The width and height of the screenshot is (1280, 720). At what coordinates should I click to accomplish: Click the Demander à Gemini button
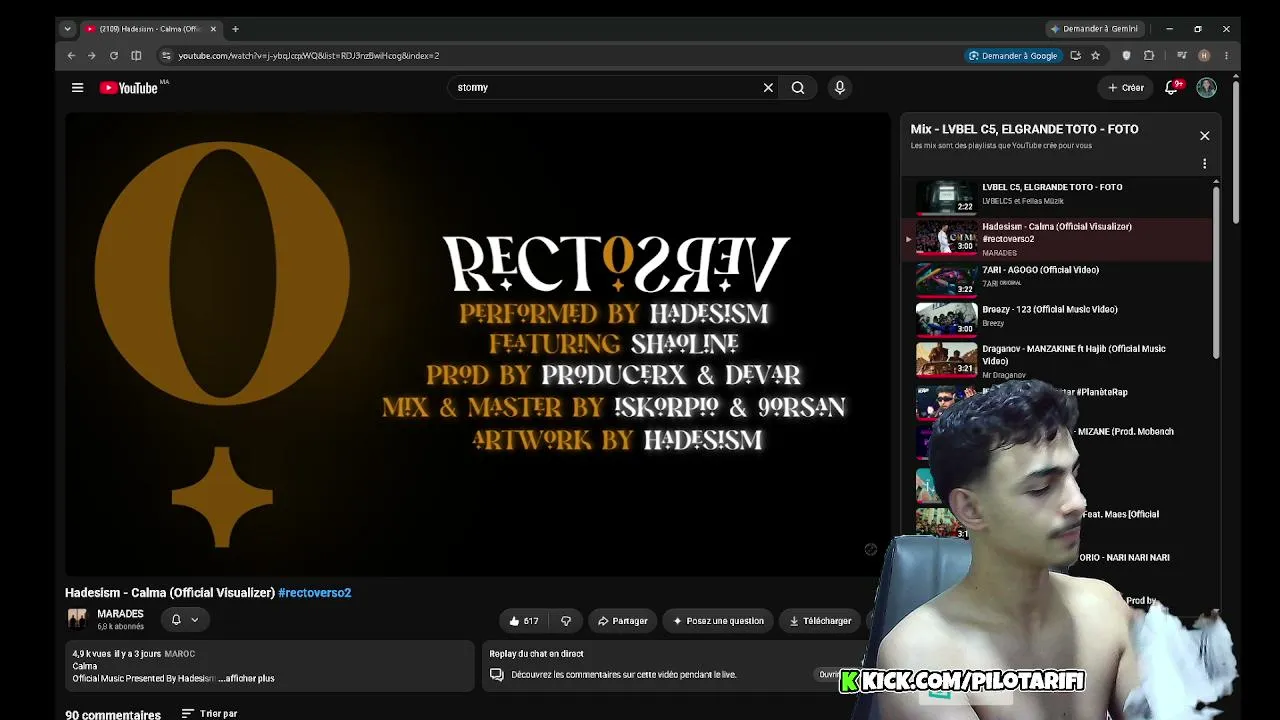pos(1094,29)
